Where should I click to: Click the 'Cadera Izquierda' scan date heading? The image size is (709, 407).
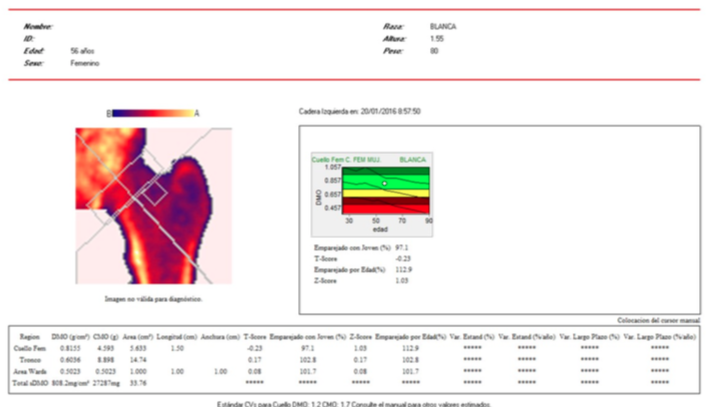click(x=360, y=112)
